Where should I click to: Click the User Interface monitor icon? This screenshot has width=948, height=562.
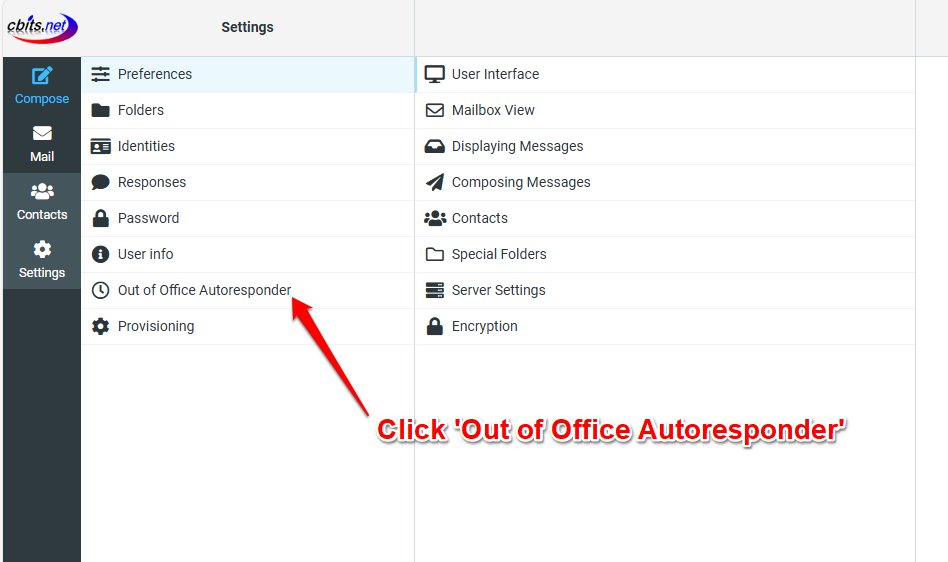coord(435,74)
